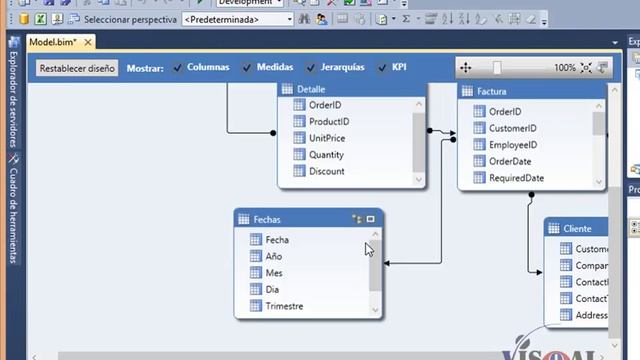Select the Quantity column in Detalle
The height and width of the screenshot is (360, 640).
(326, 155)
